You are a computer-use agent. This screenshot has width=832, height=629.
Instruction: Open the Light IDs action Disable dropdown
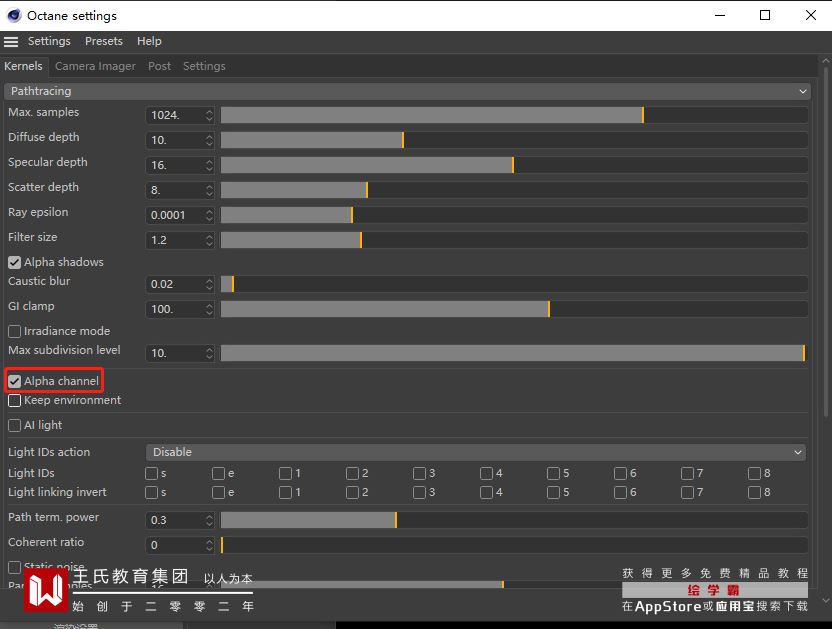click(x=475, y=452)
